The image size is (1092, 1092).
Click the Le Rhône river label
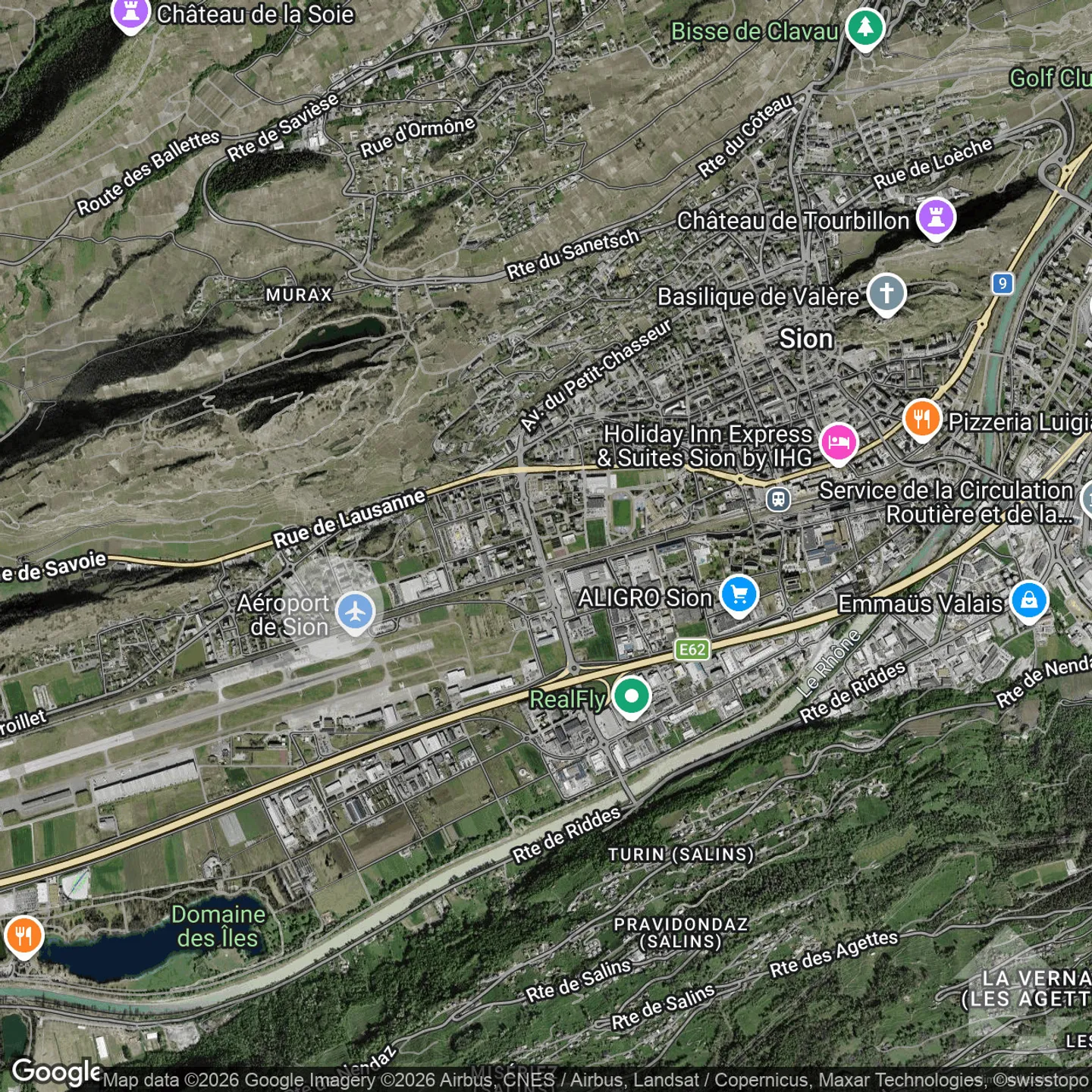click(830, 664)
